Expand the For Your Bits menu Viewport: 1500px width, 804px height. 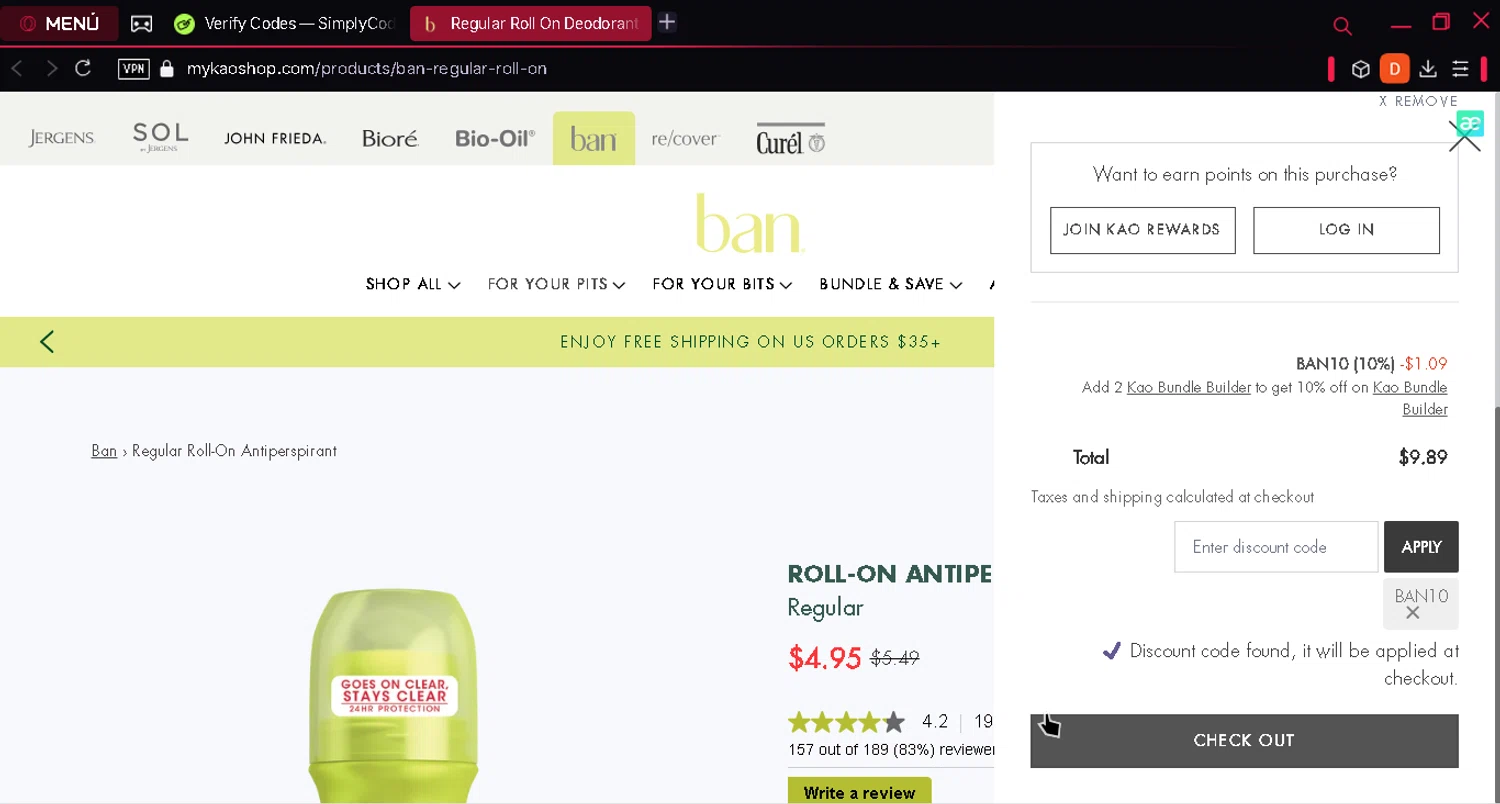722,284
